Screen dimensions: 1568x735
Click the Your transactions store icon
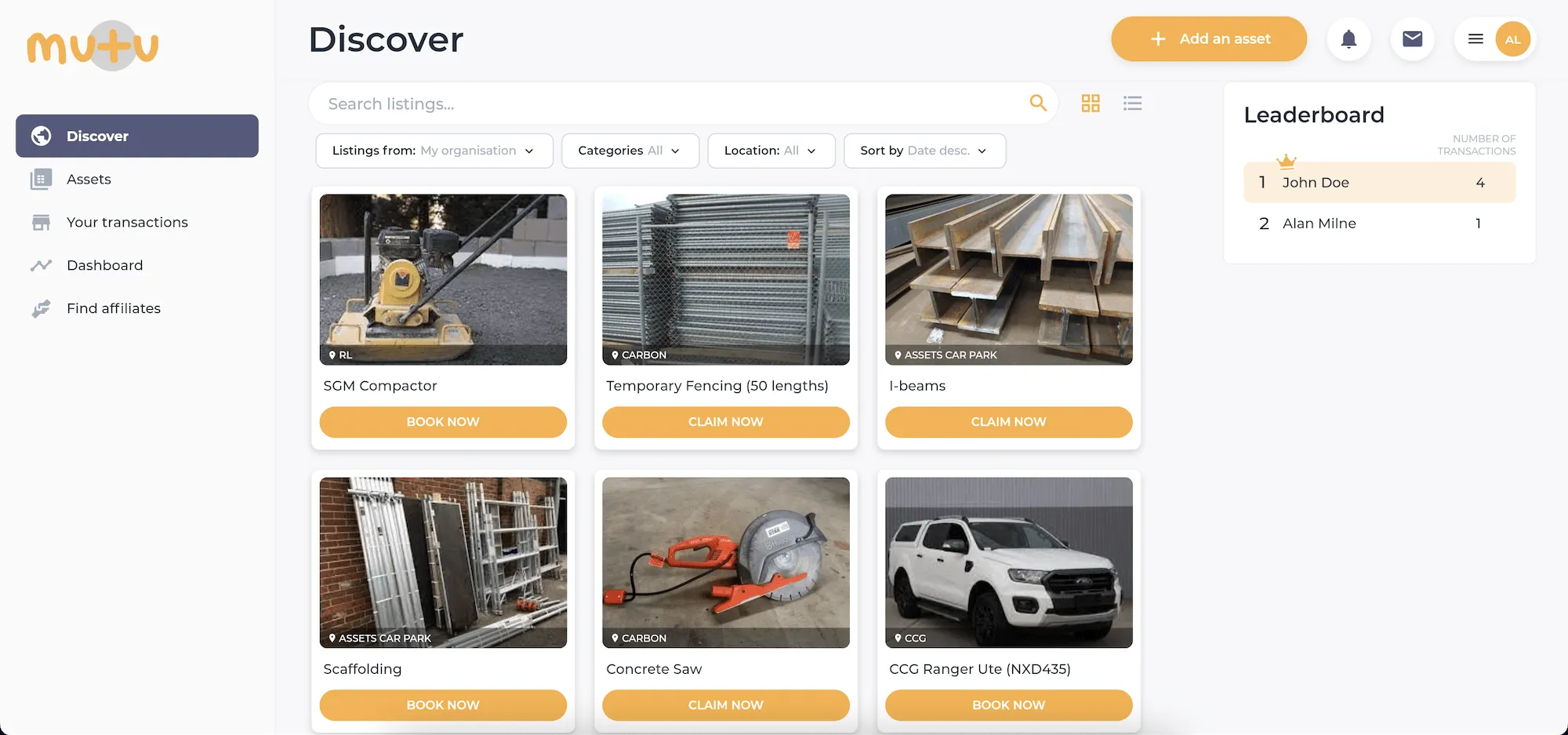41,223
